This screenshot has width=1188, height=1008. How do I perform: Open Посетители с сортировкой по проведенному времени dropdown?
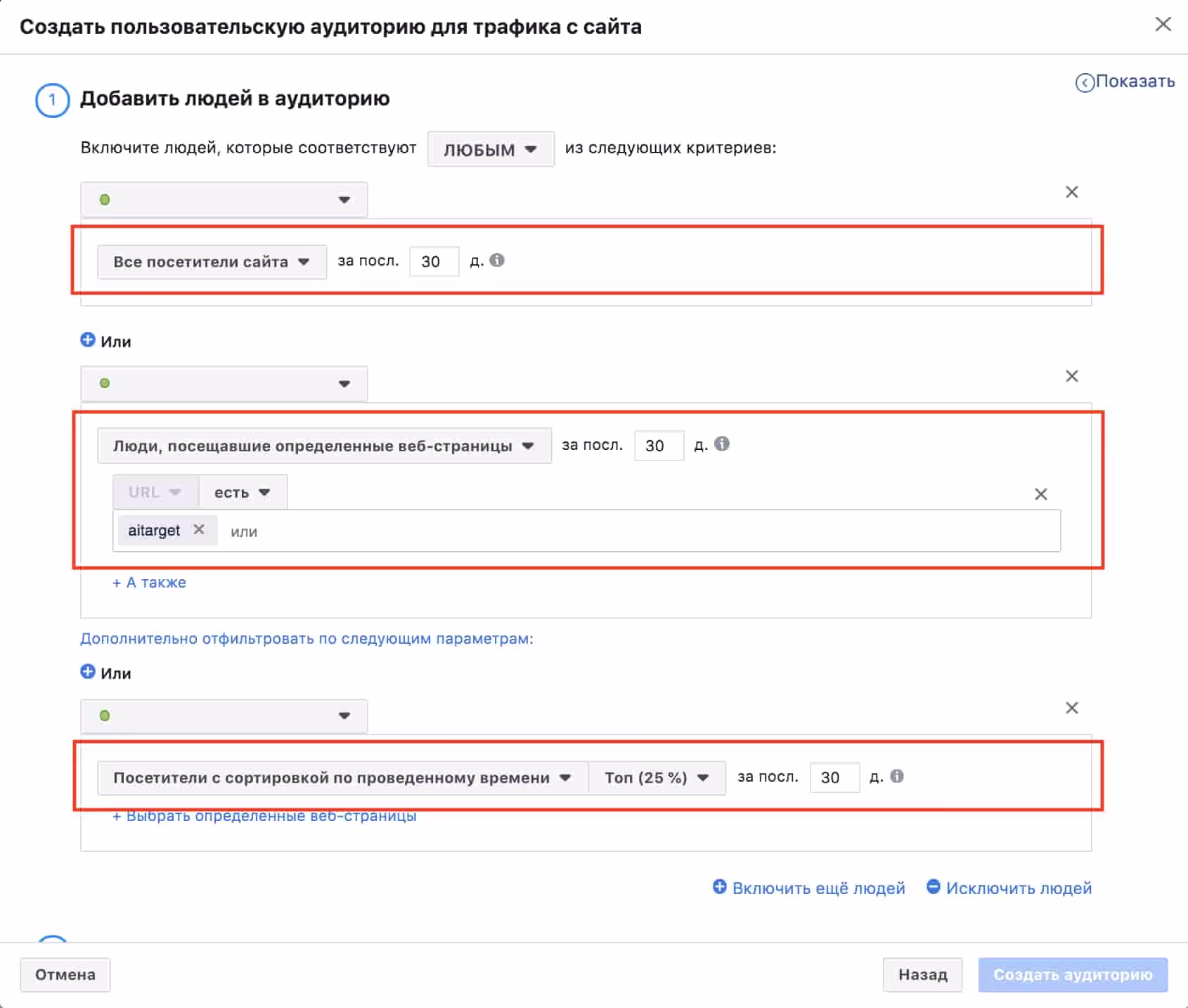[342, 777]
